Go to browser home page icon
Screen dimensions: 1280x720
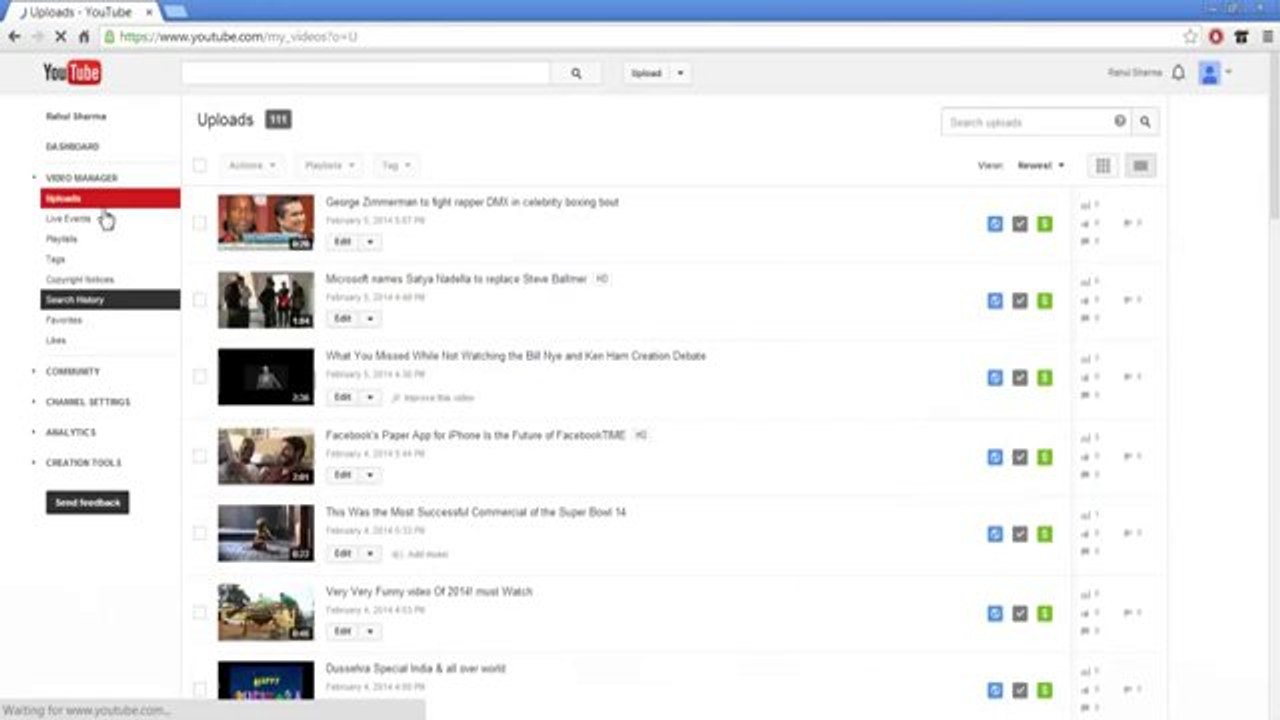click(x=84, y=36)
